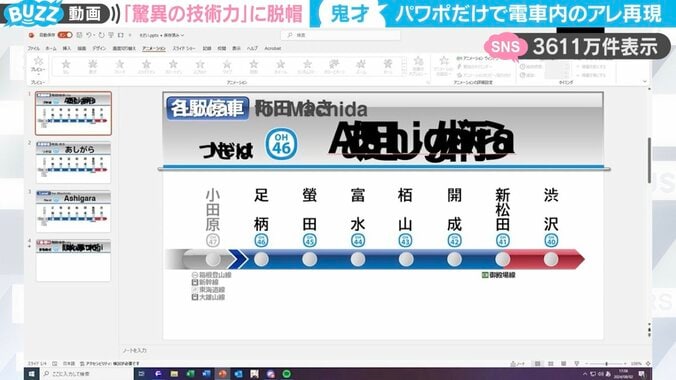The width and height of the screenshot is (676, 380).
Task: Select the seventh animation effect star in gallery
Action: pyautogui.click(x=227, y=66)
